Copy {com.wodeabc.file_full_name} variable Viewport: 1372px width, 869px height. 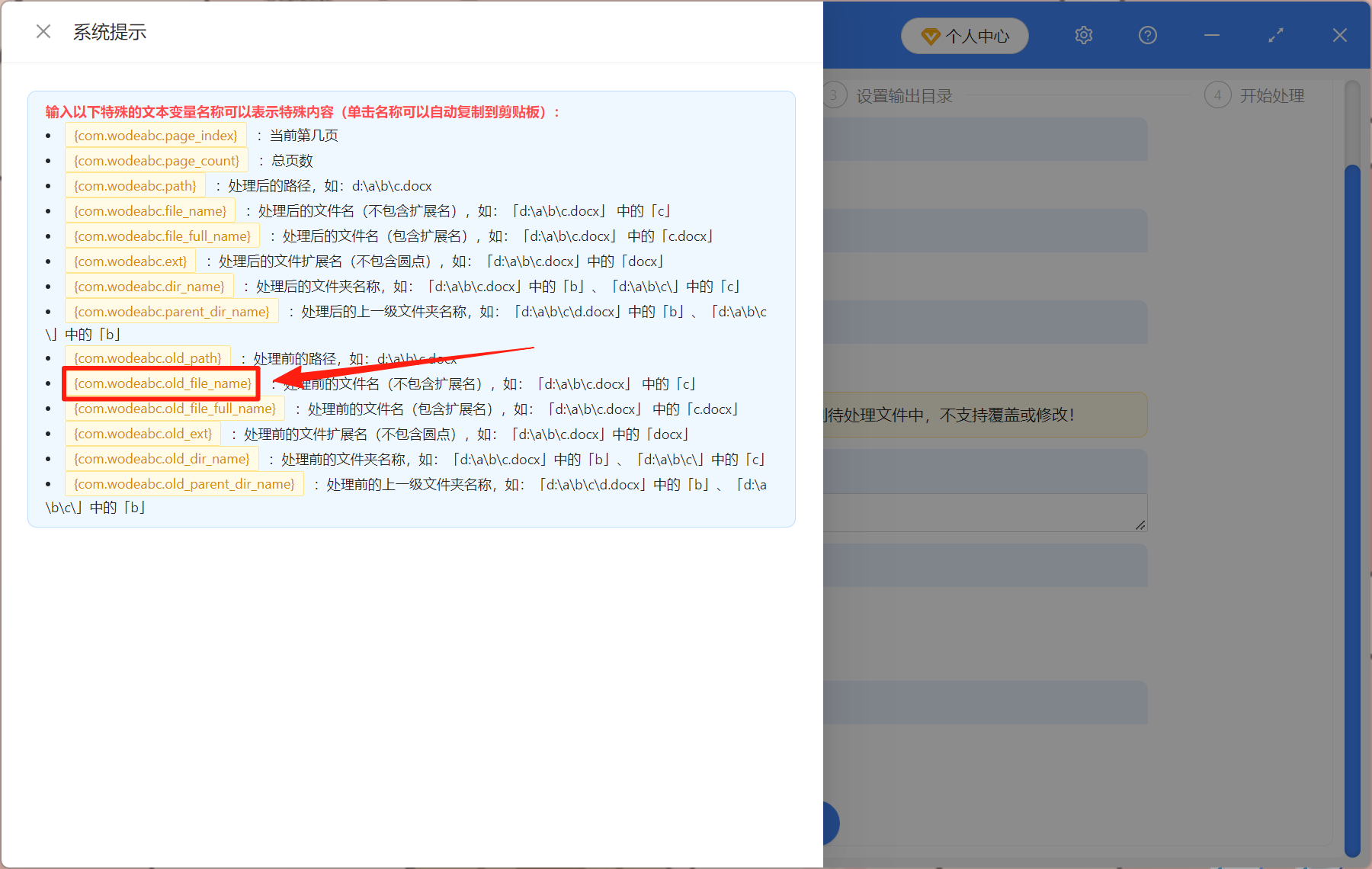(x=162, y=236)
